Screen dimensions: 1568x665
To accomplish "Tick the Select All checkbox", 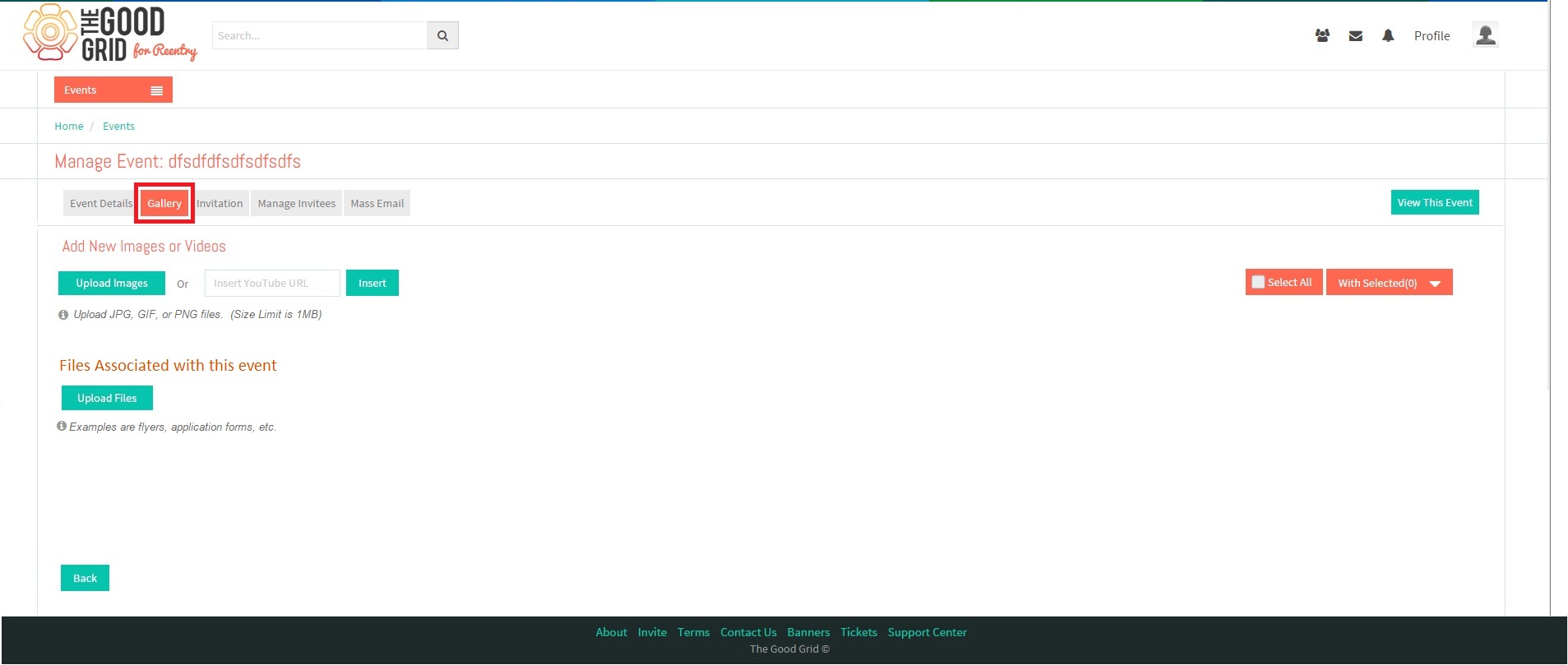I will [x=1258, y=282].
